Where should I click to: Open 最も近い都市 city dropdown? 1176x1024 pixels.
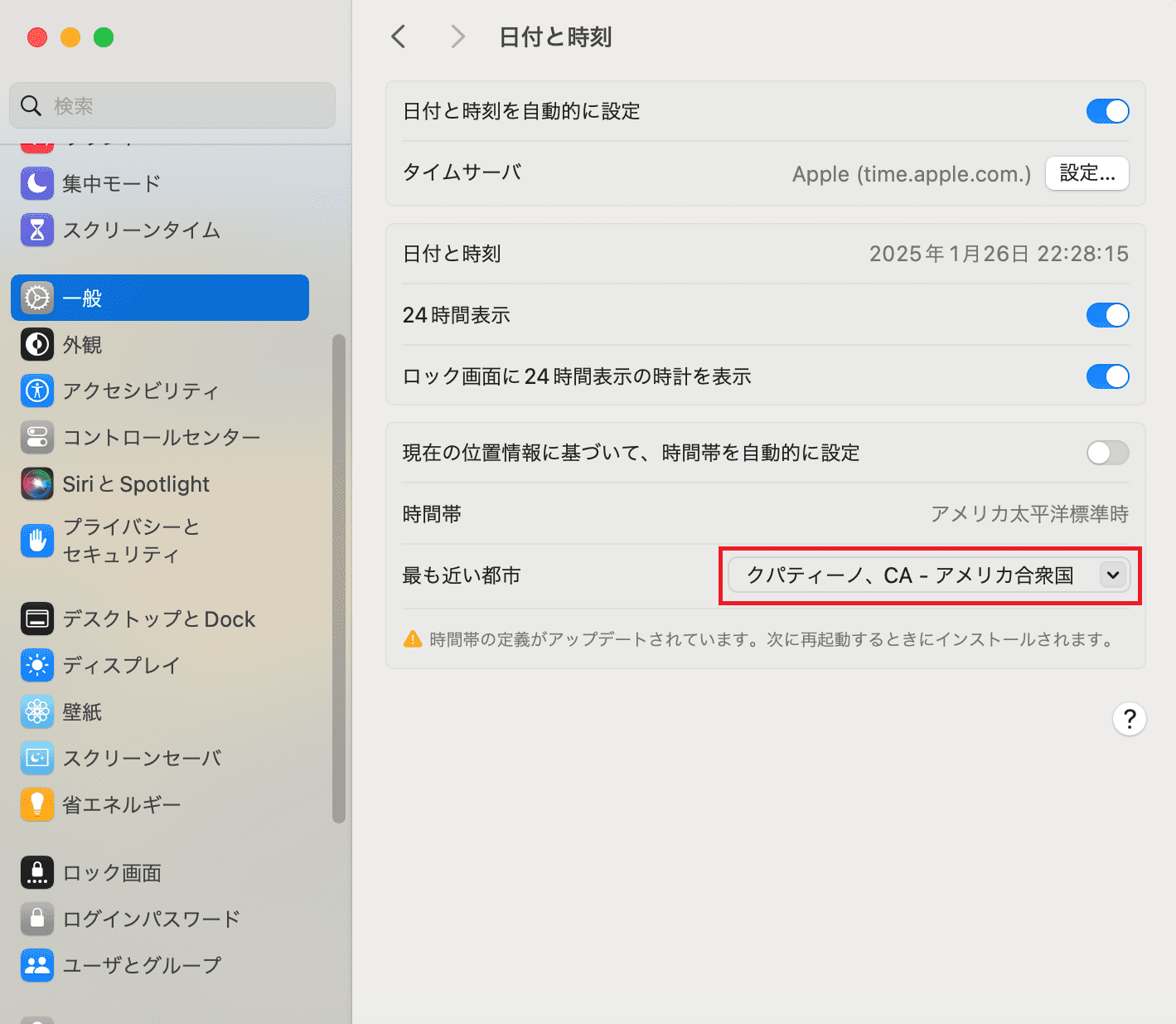pyautogui.click(x=929, y=575)
